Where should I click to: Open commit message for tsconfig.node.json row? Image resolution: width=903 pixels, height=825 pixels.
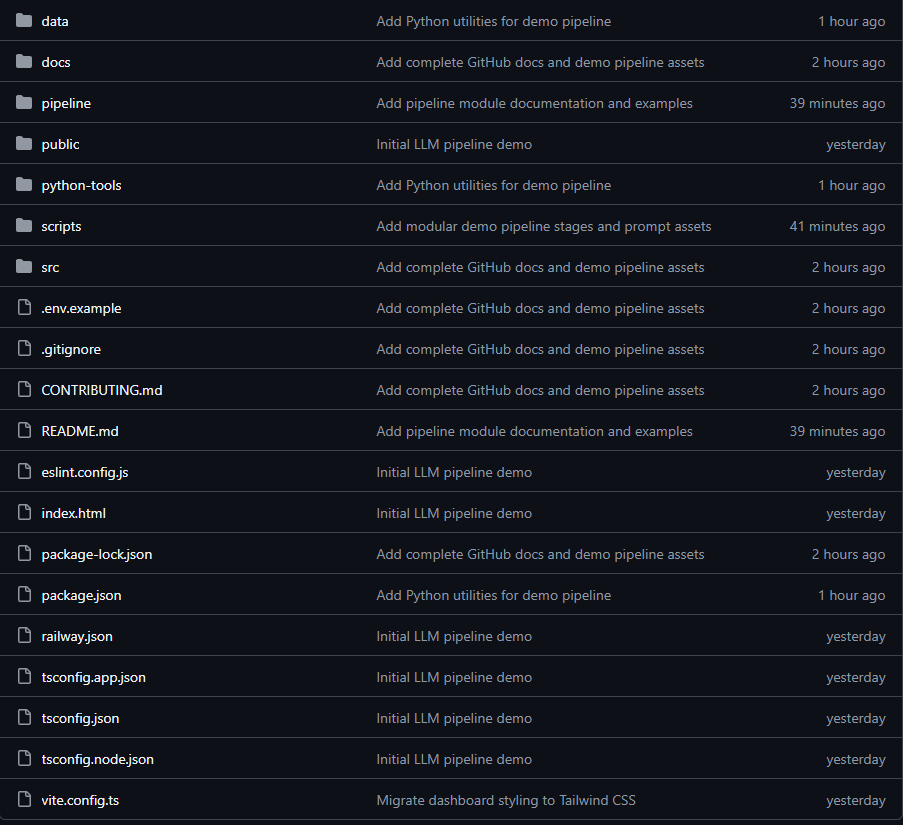454,759
